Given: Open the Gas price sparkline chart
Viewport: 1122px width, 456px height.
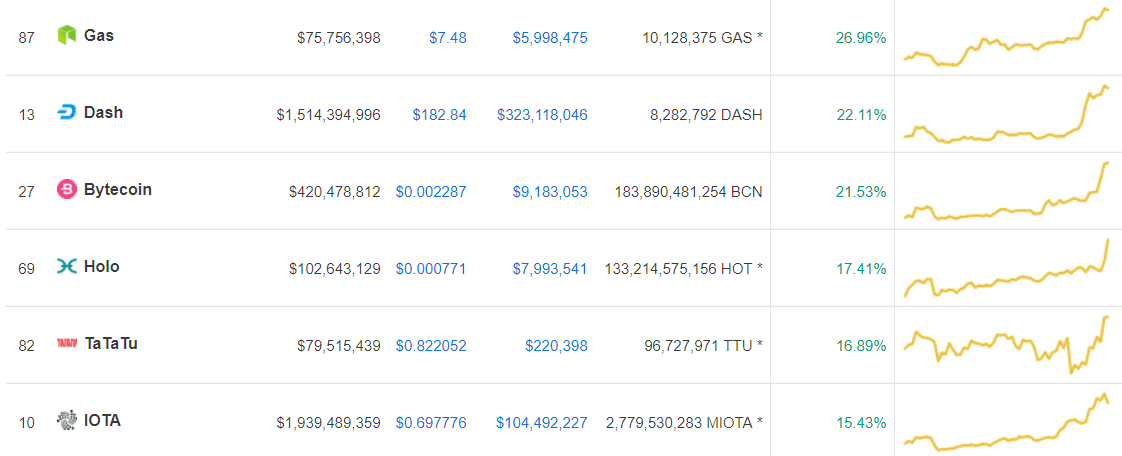Looking at the screenshot, I should click(x=1007, y=38).
